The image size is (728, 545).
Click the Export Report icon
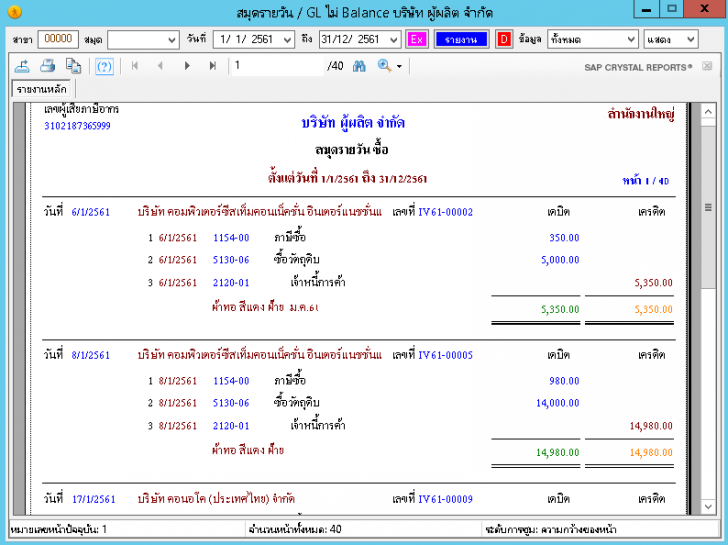click(x=22, y=66)
